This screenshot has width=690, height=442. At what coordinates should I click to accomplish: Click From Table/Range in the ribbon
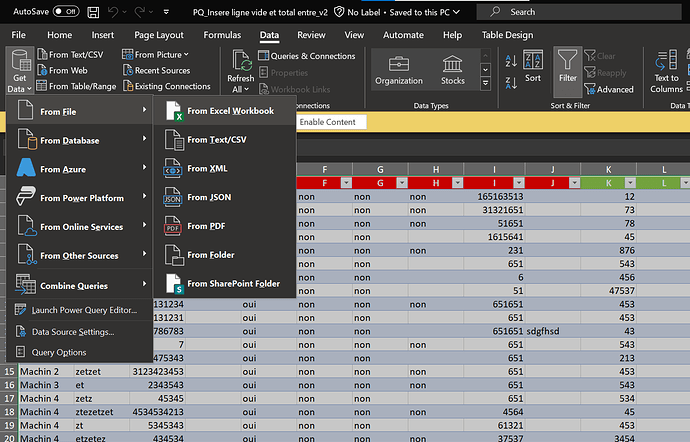tap(77, 86)
